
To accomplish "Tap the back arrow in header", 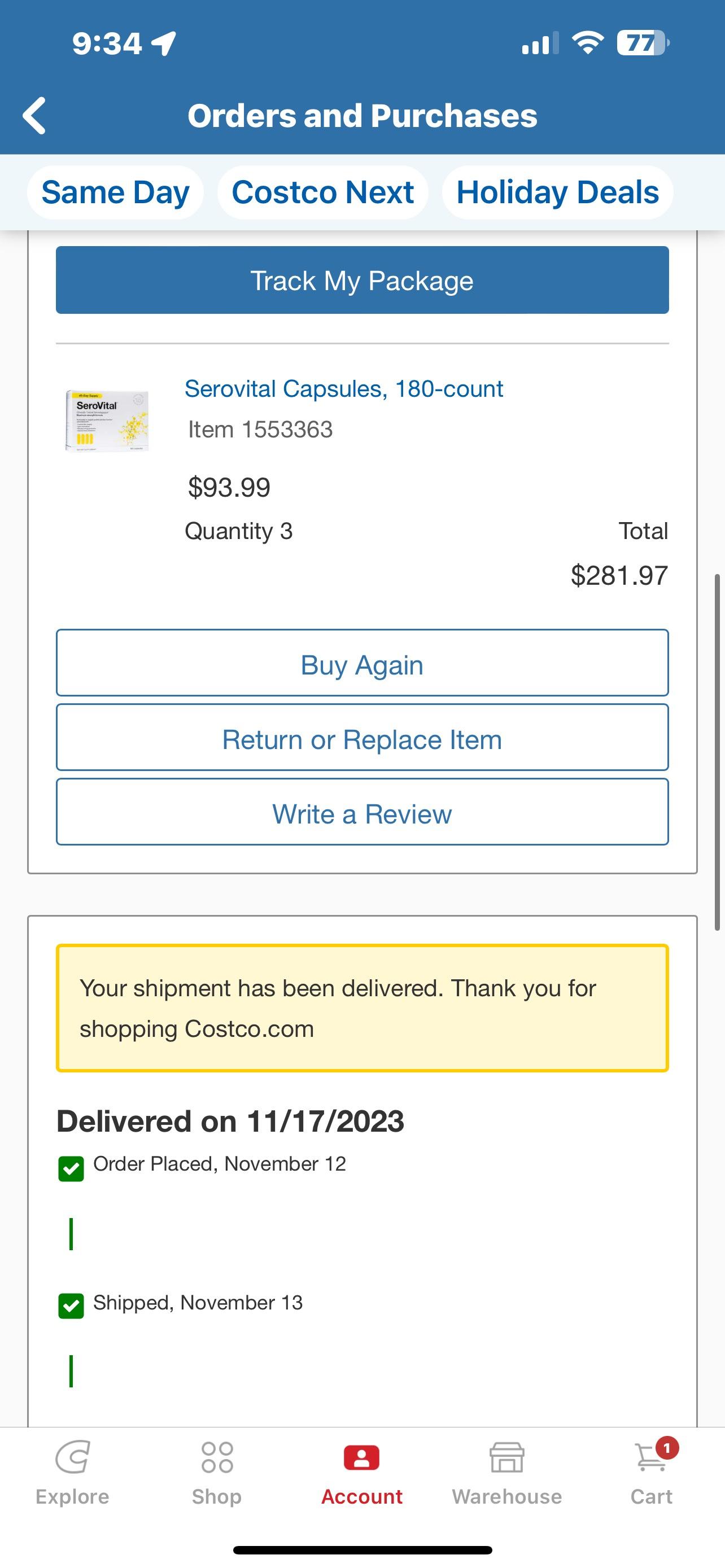I will click(34, 116).
